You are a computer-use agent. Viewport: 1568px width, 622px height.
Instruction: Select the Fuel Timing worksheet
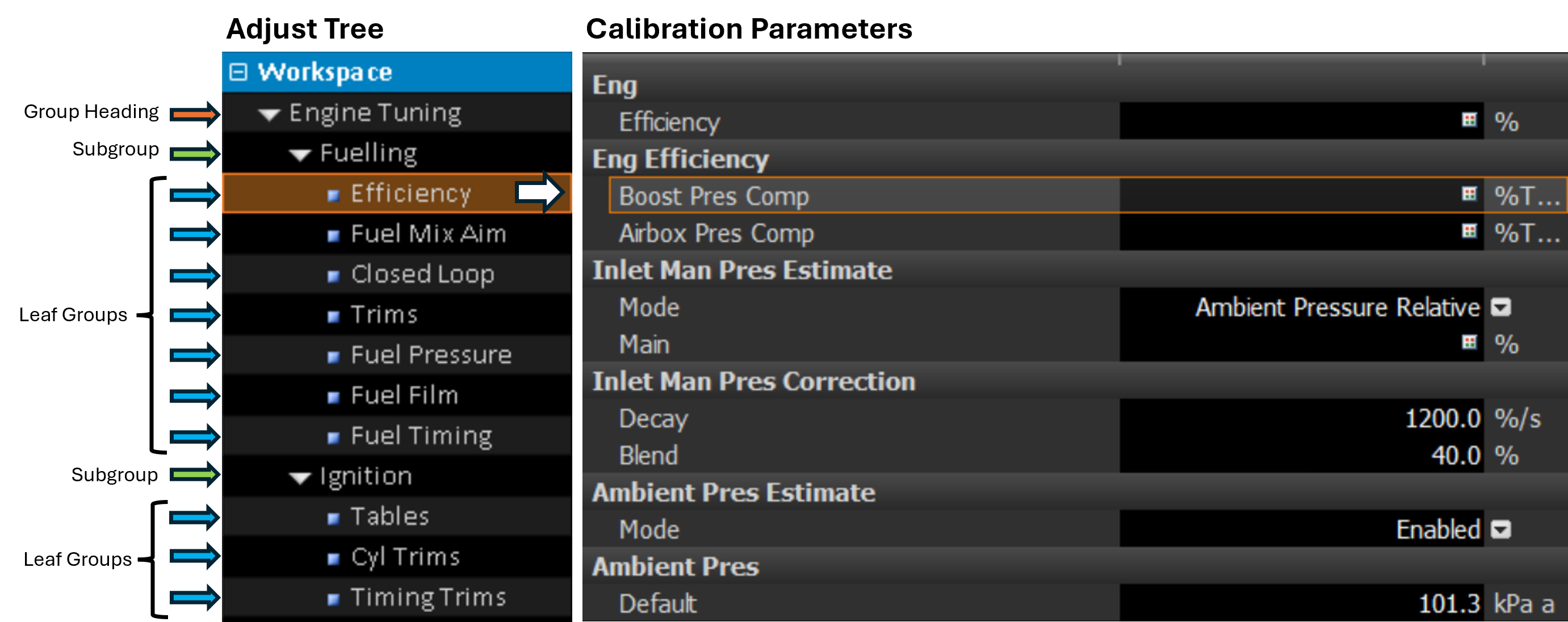[x=421, y=436]
